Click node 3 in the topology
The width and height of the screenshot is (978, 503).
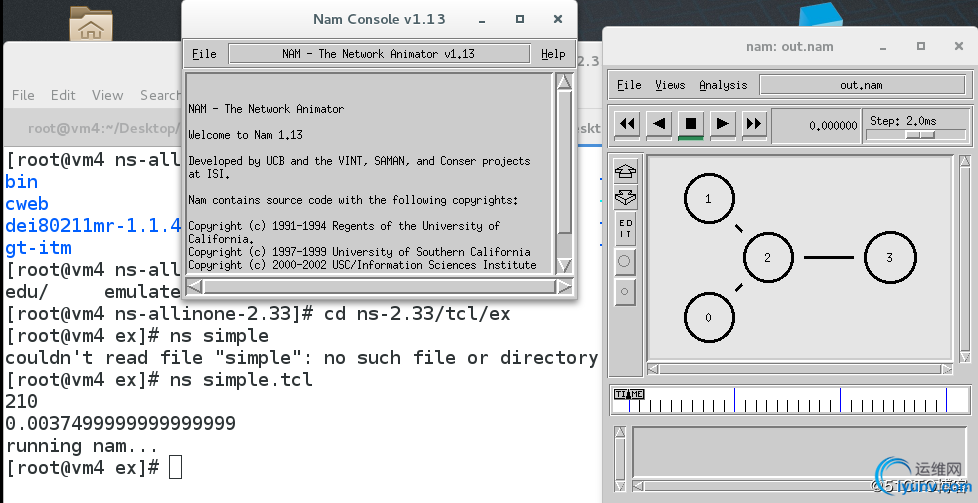pos(890,257)
